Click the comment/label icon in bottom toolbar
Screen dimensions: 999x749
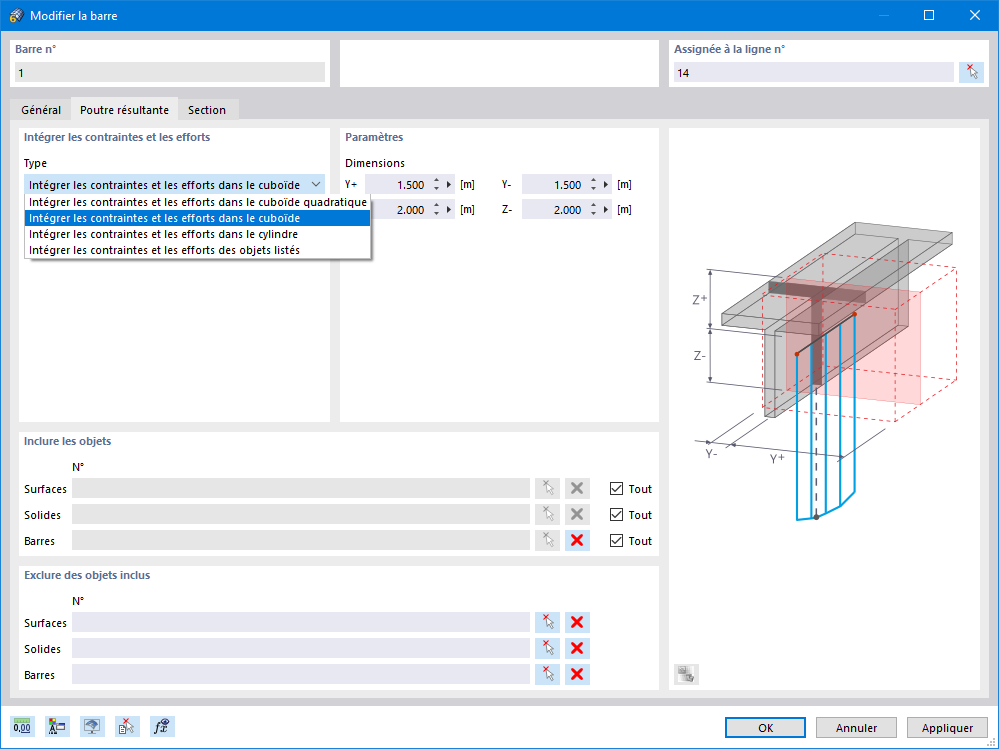point(57,726)
